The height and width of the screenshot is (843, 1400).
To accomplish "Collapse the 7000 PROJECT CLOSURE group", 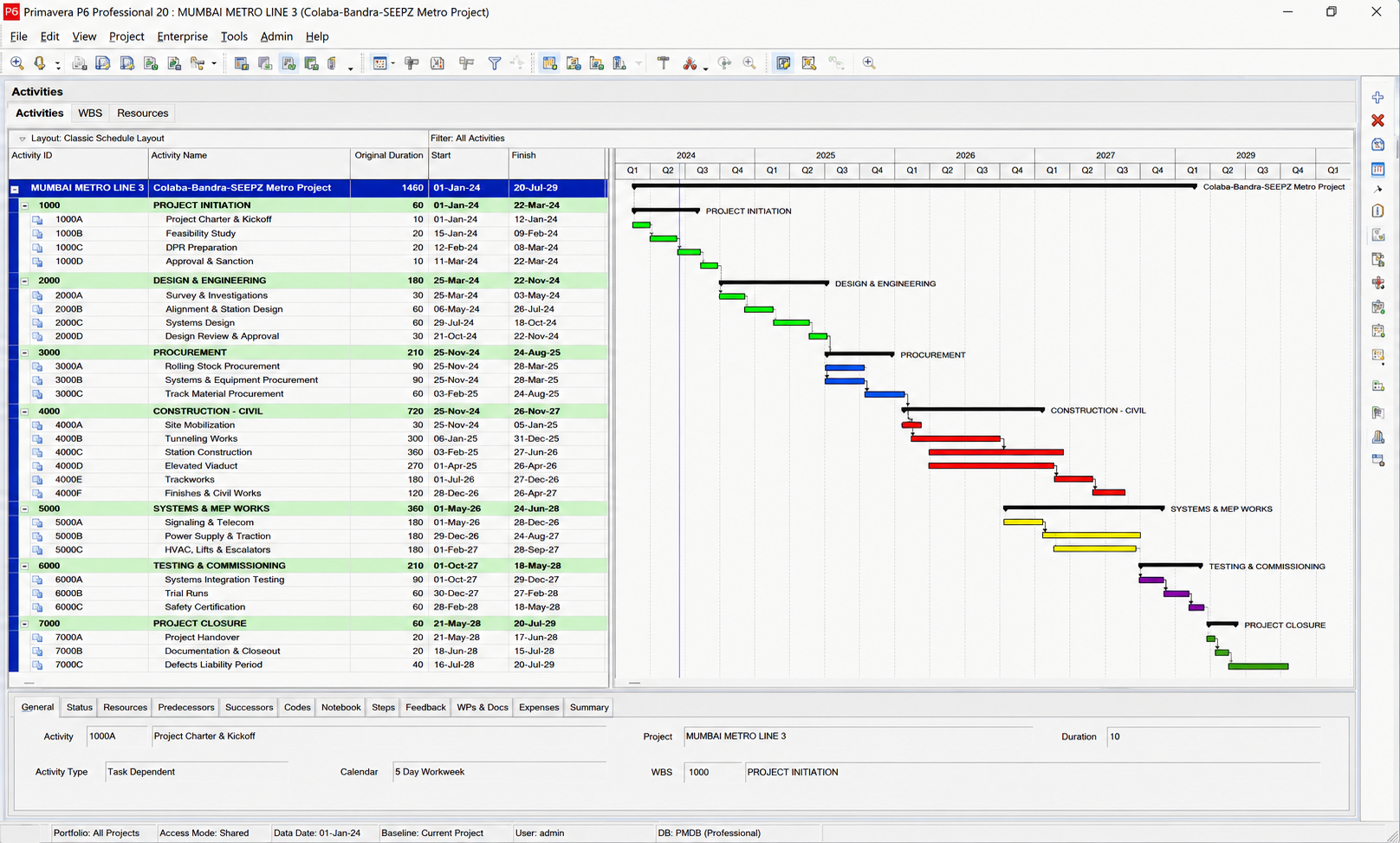I will click(25, 624).
